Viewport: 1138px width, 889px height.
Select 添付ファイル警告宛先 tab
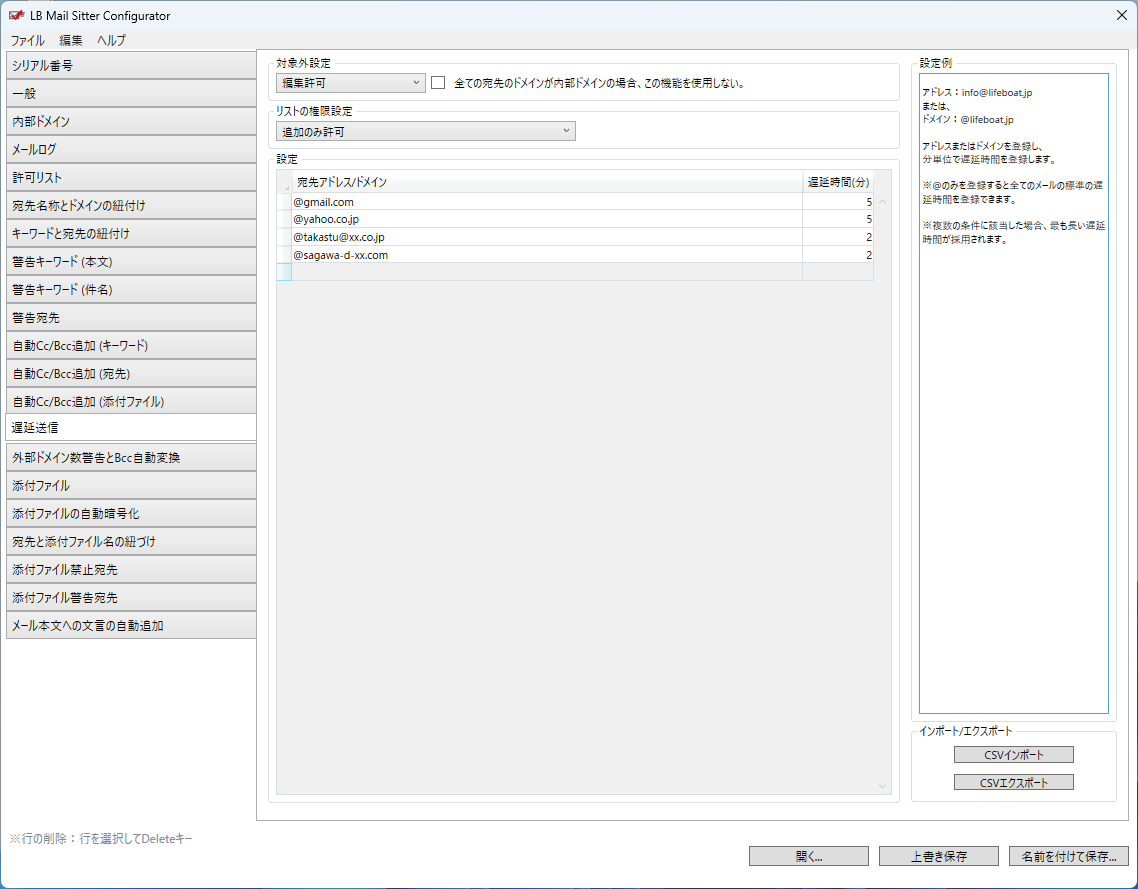coord(131,598)
